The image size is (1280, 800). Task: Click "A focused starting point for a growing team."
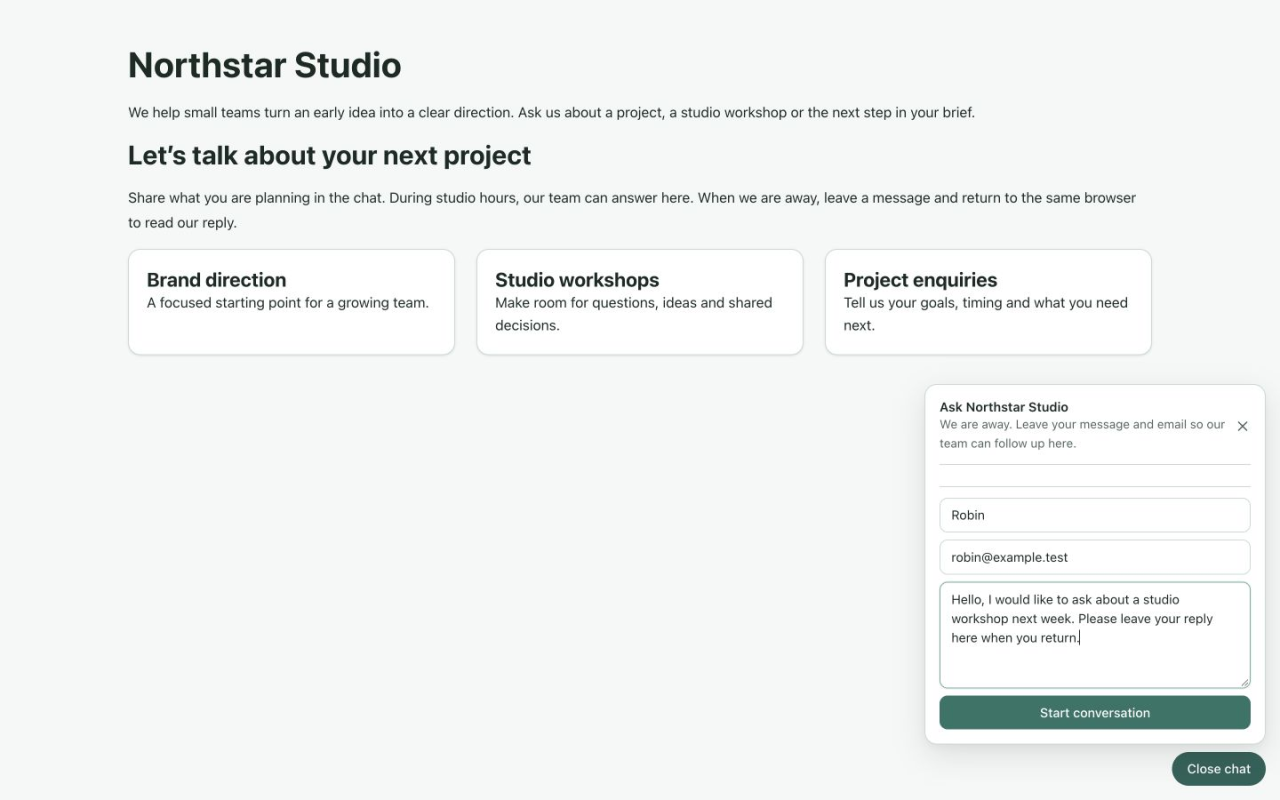pos(288,303)
